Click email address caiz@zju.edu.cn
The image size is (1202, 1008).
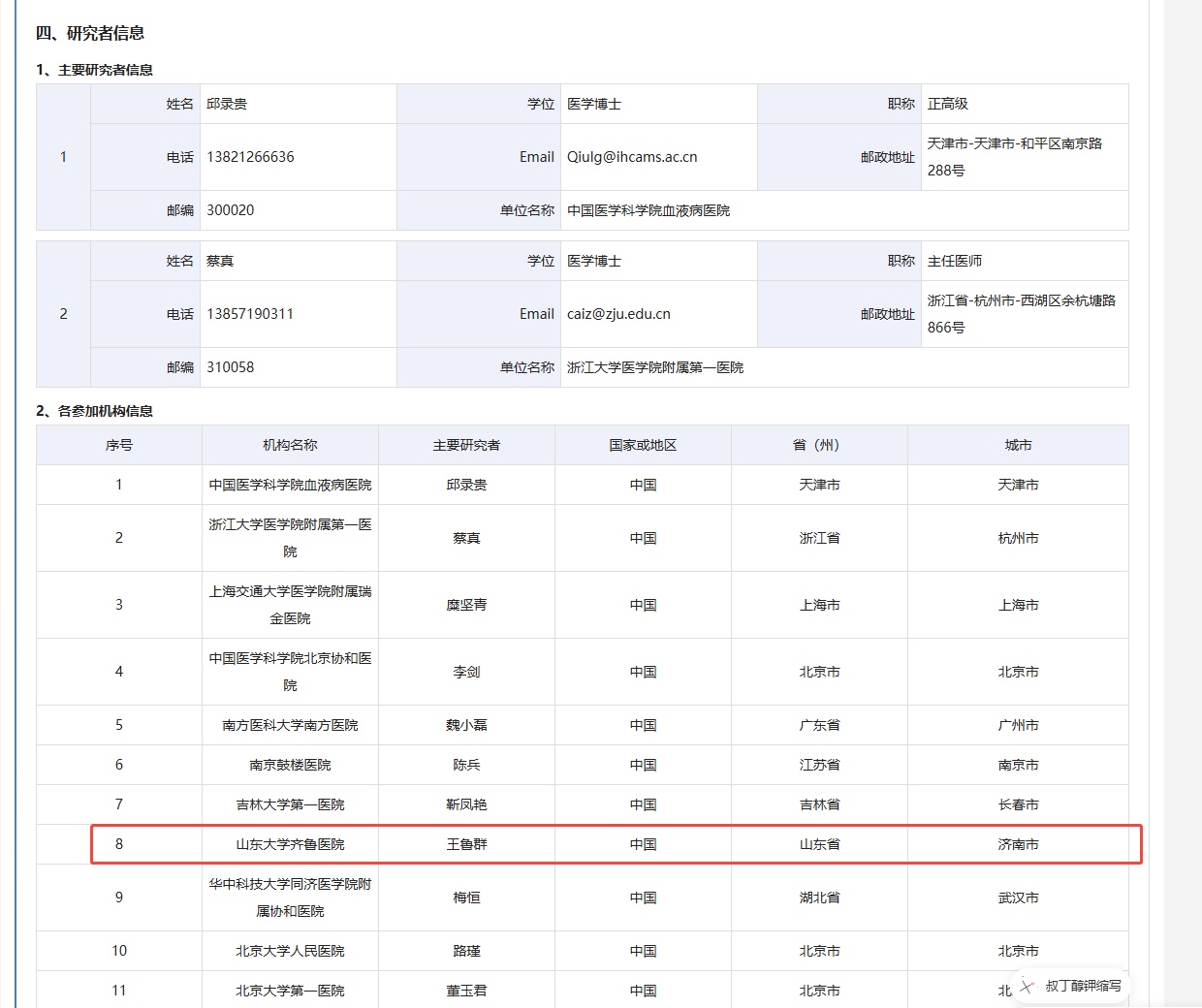618,314
